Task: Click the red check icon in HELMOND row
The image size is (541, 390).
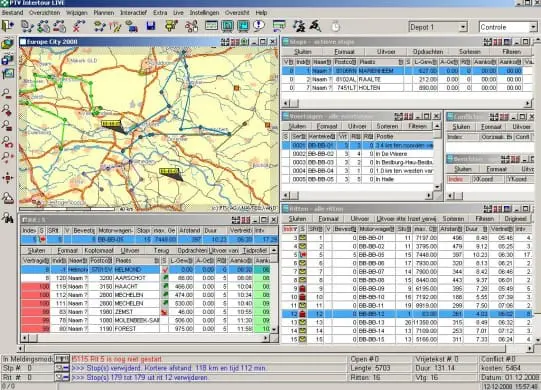Action: (x=165, y=270)
